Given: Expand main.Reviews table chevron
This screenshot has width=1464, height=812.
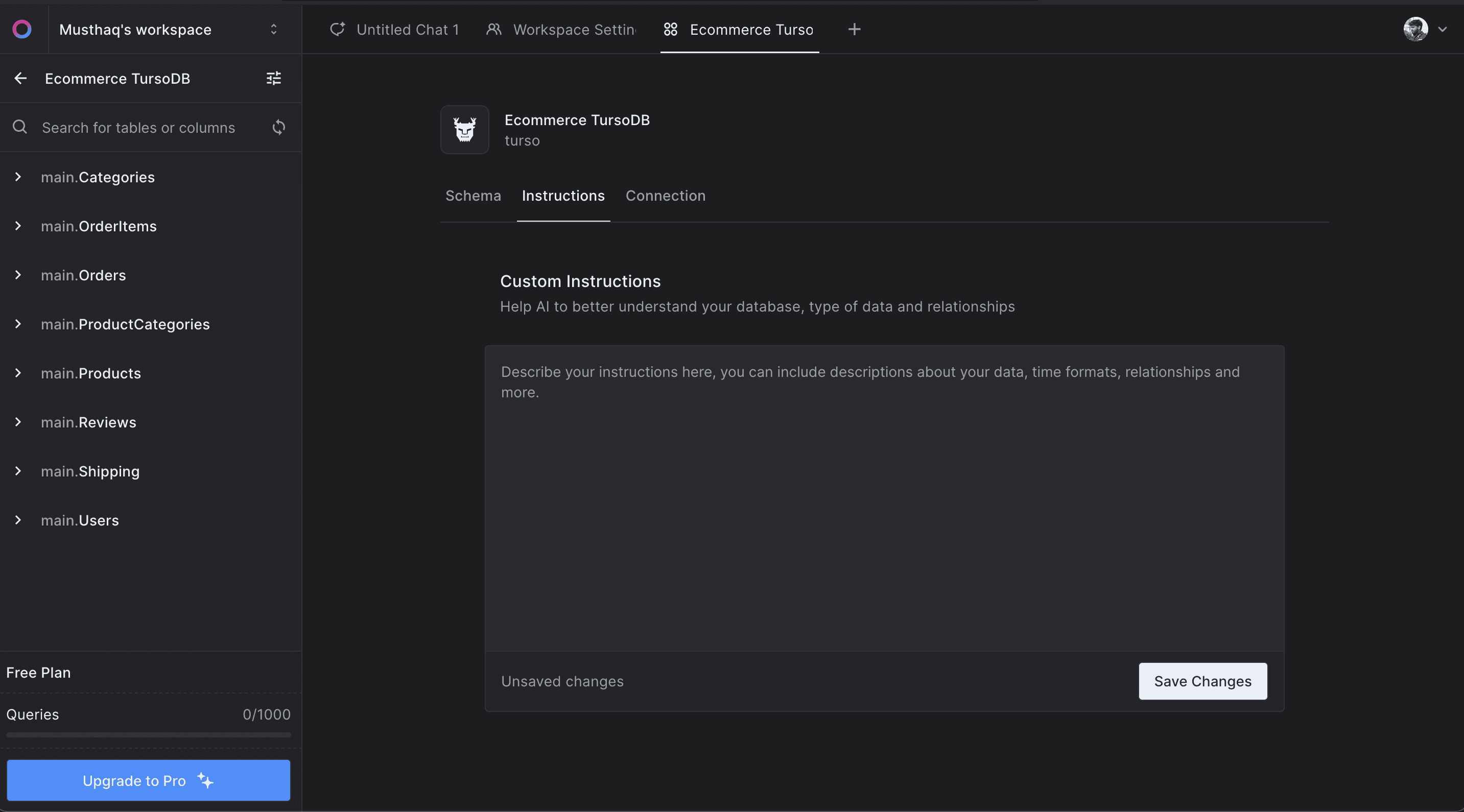Looking at the screenshot, I should click(18, 422).
